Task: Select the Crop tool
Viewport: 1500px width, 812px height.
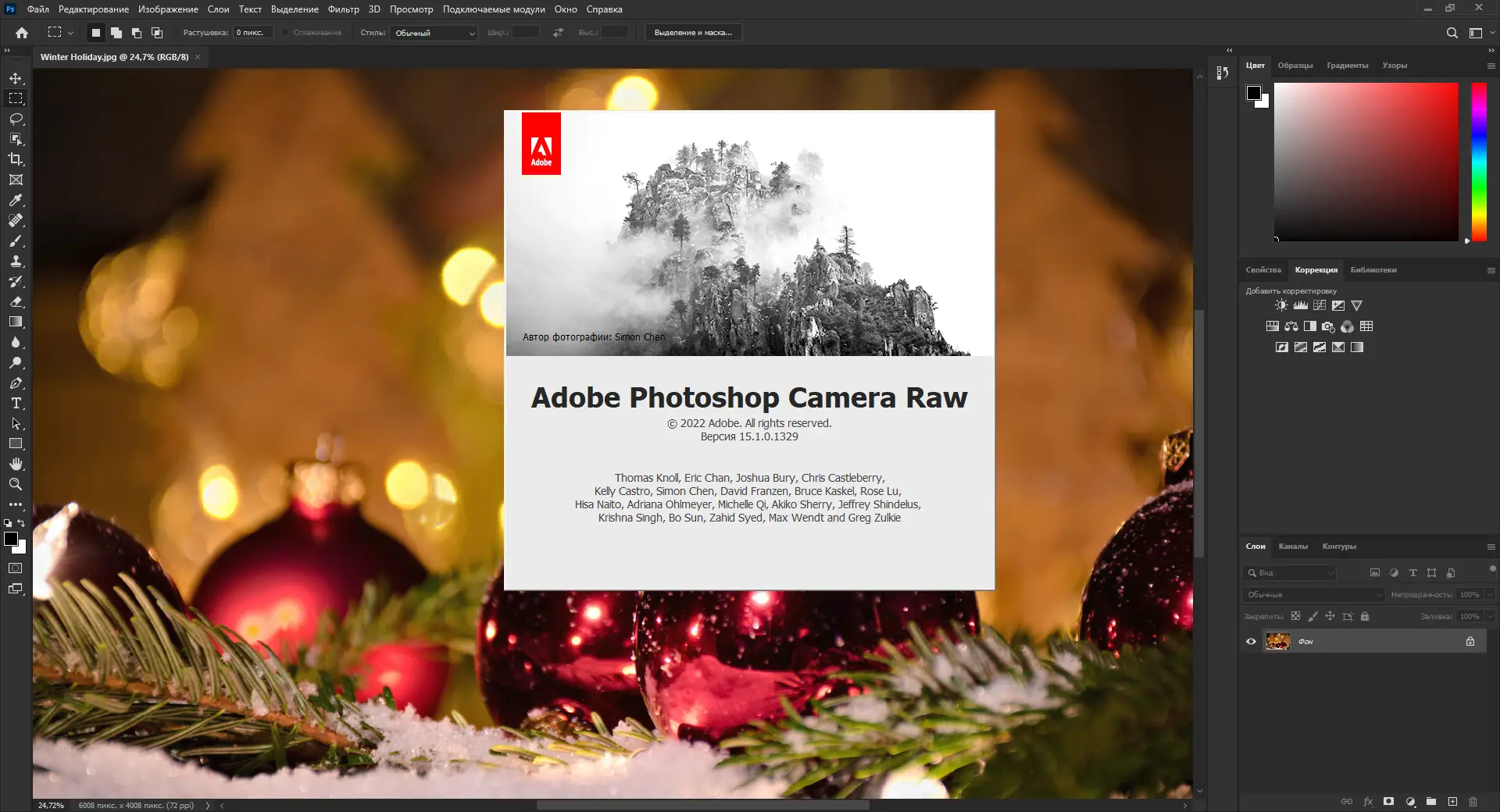Action: 16,159
